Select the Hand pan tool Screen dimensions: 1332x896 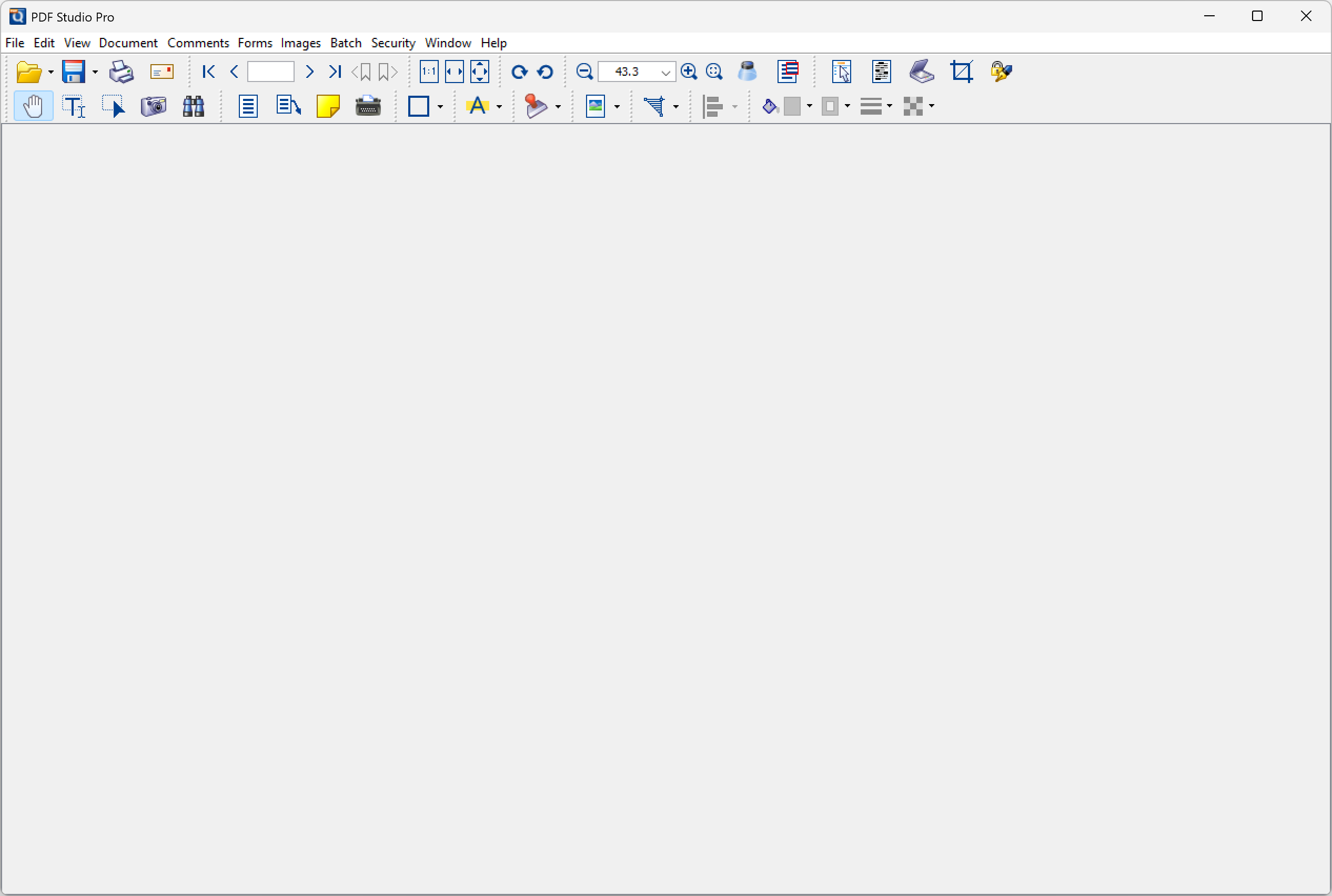(33, 106)
